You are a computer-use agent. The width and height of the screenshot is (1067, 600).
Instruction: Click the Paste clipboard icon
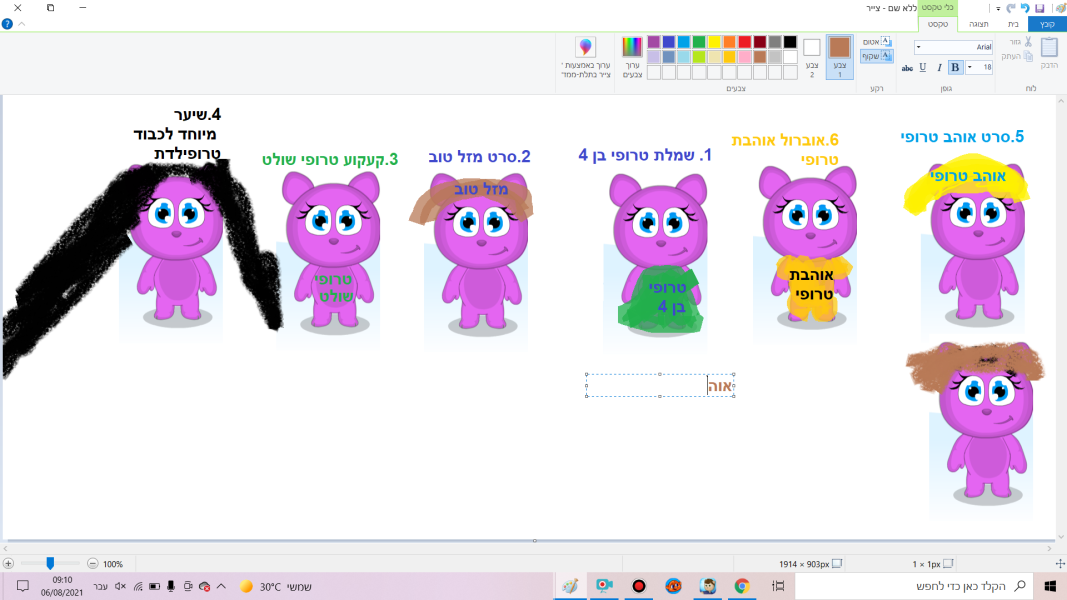click(1049, 48)
